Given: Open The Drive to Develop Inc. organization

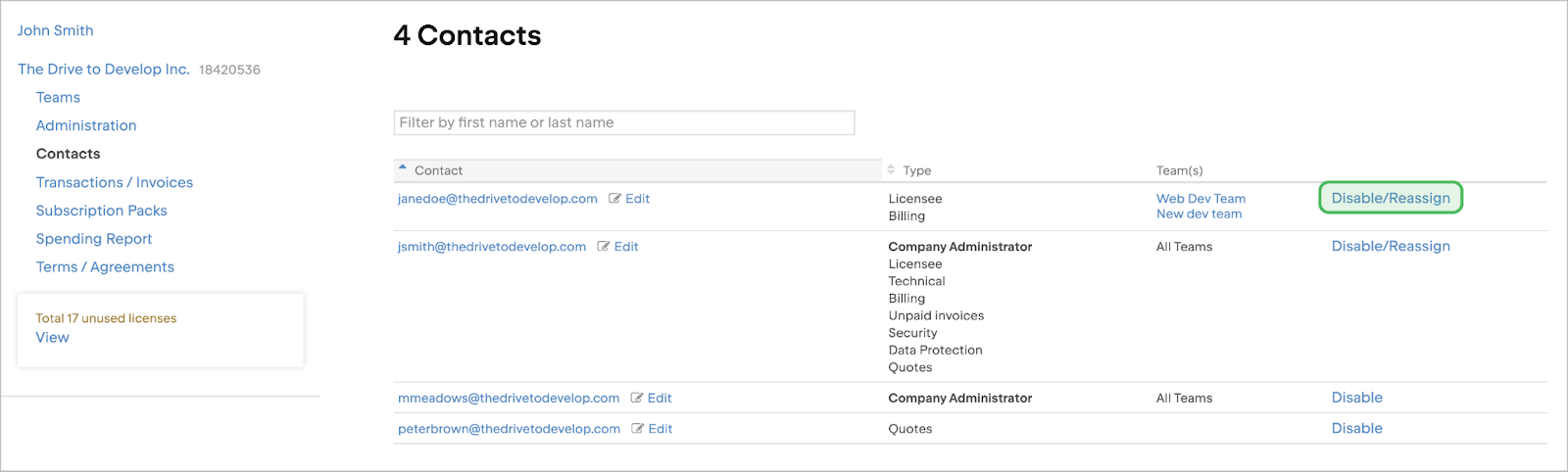Looking at the screenshot, I should (x=104, y=70).
